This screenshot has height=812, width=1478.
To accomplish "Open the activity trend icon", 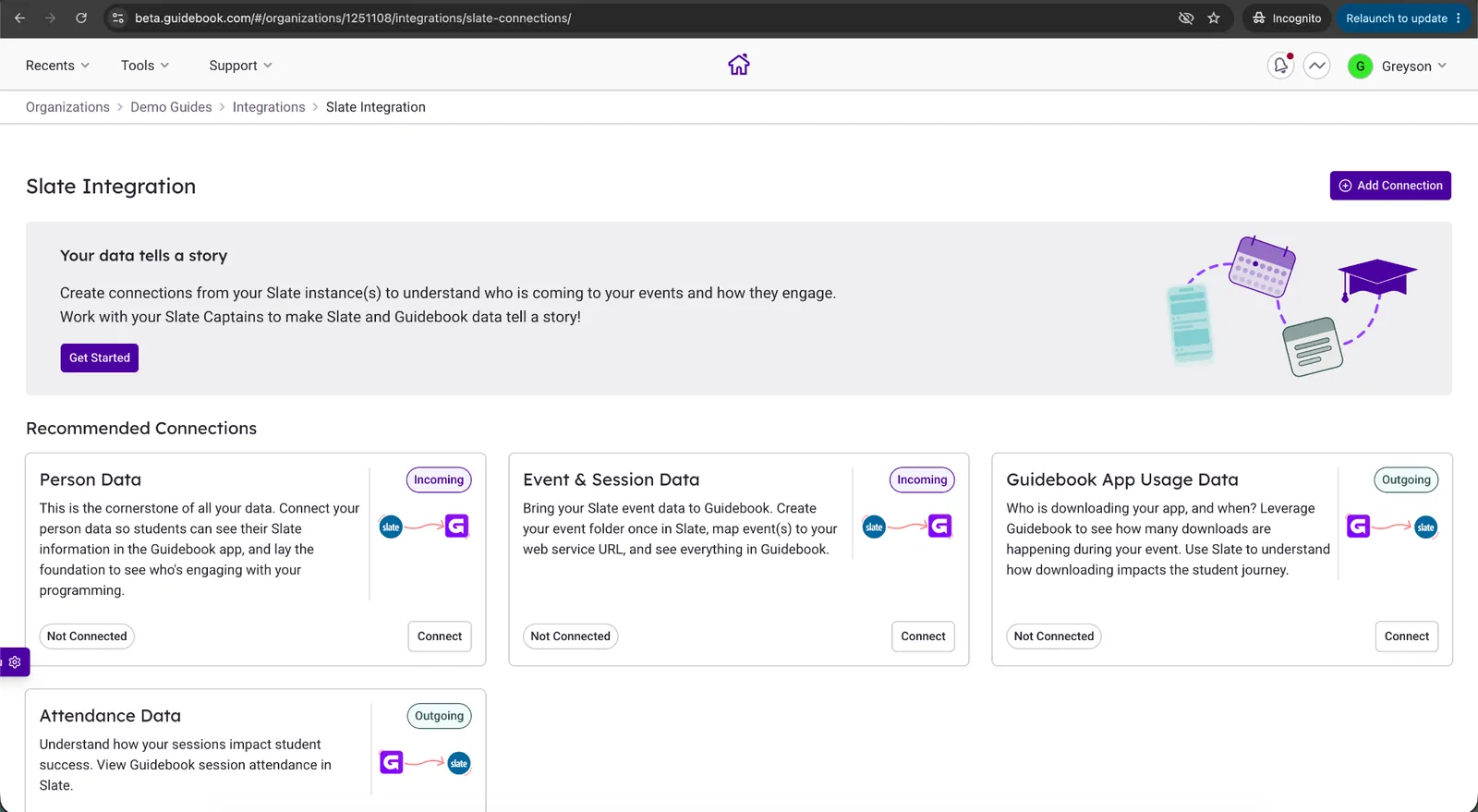I will click(x=1317, y=66).
